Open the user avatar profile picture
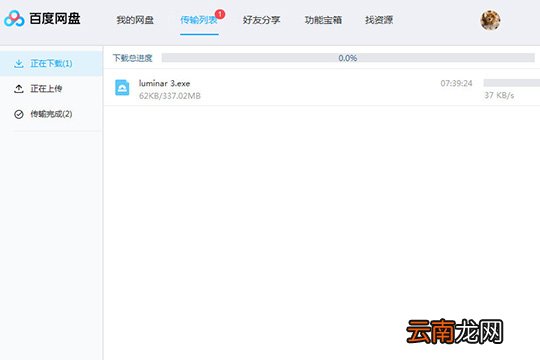Screen dimensions: 540x360 (x=490, y=20)
